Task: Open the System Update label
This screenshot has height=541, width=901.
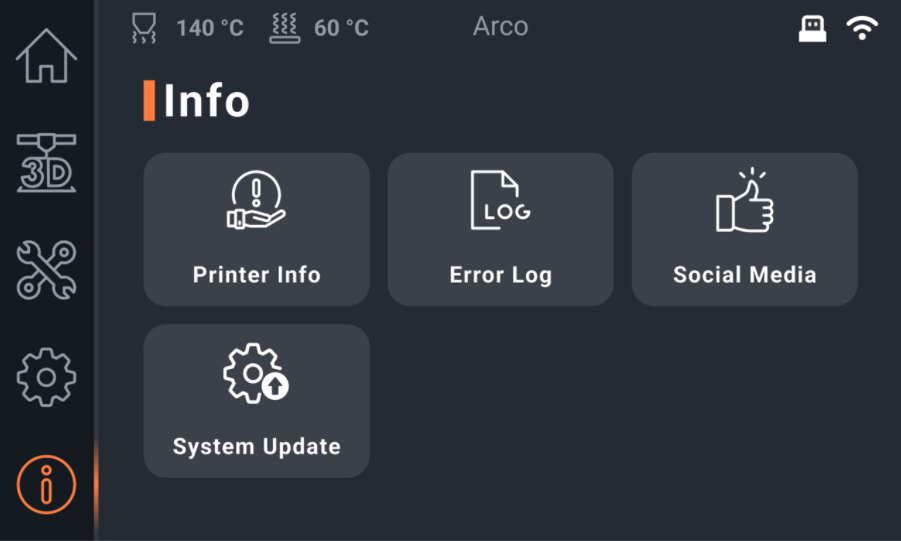Action: (256, 446)
